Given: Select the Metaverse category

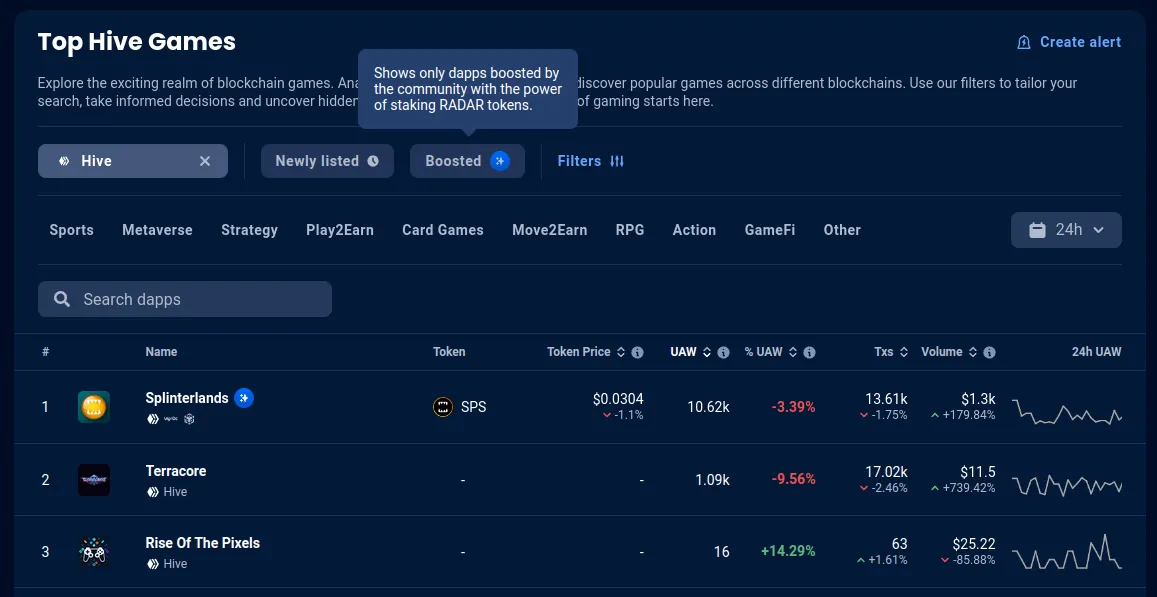Looking at the screenshot, I should tap(157, 230).
